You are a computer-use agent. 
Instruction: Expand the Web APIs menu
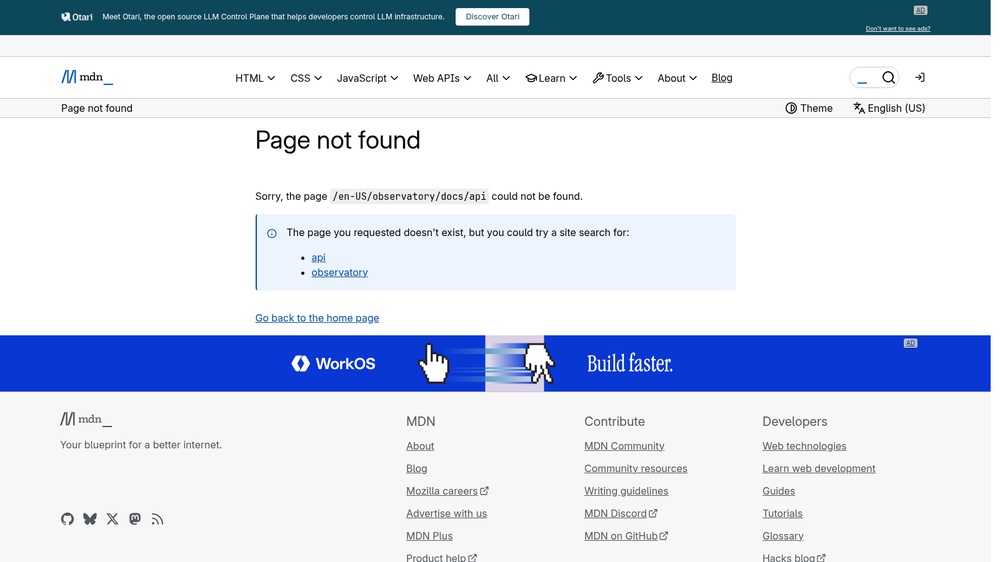[442, 78]
